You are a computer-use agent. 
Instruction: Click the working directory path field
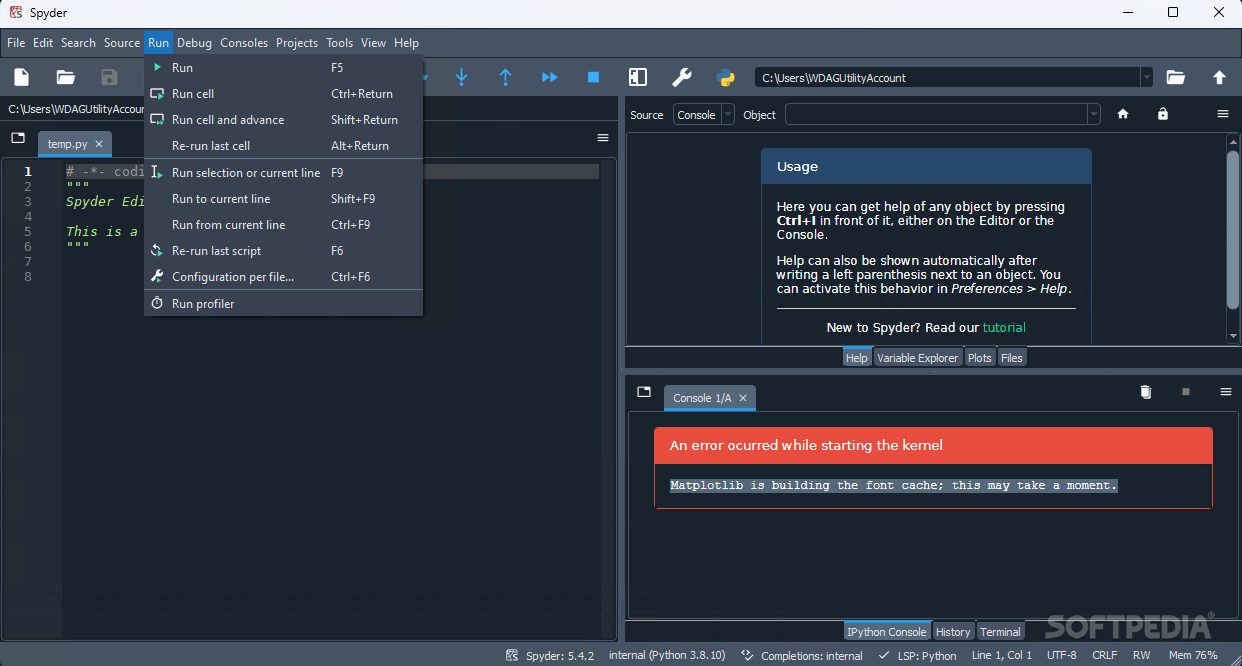(x=947, y=77)
